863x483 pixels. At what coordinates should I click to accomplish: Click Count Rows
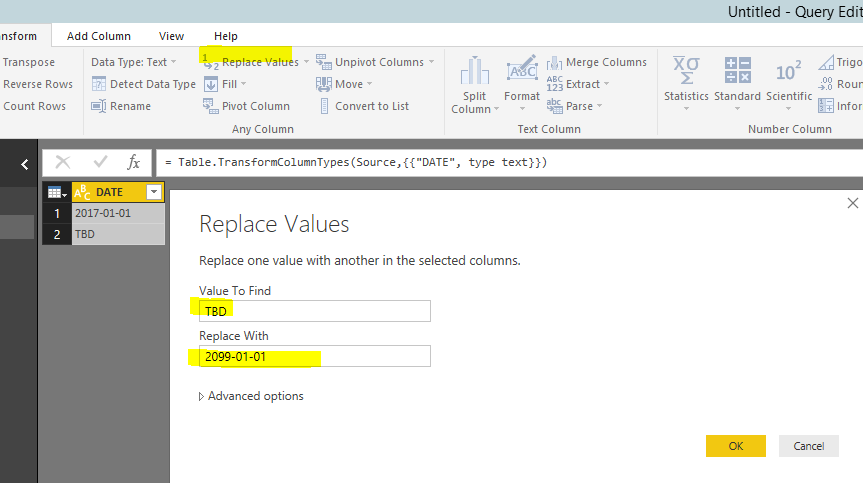(x=35, y=106)
